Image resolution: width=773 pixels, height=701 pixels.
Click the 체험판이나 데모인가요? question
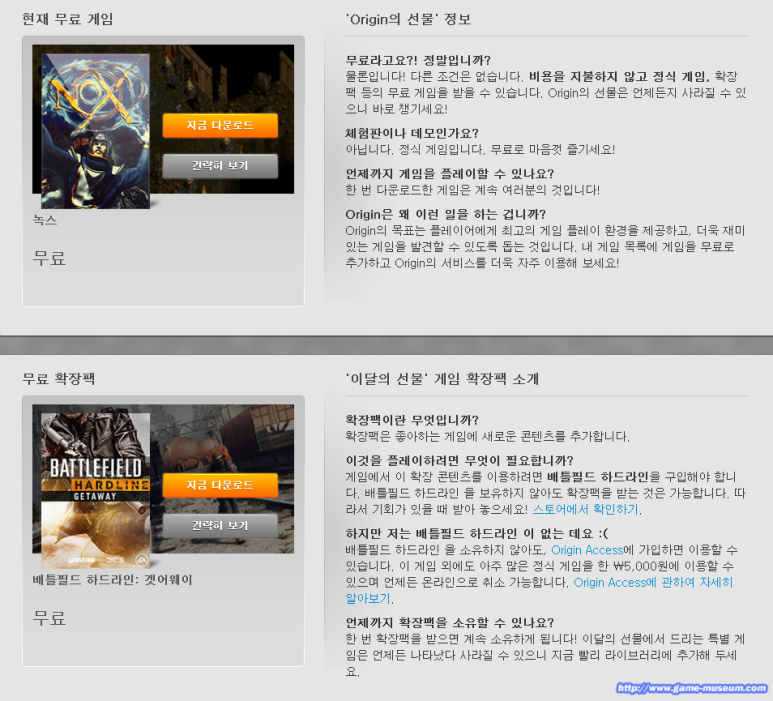tap(412, 133)
